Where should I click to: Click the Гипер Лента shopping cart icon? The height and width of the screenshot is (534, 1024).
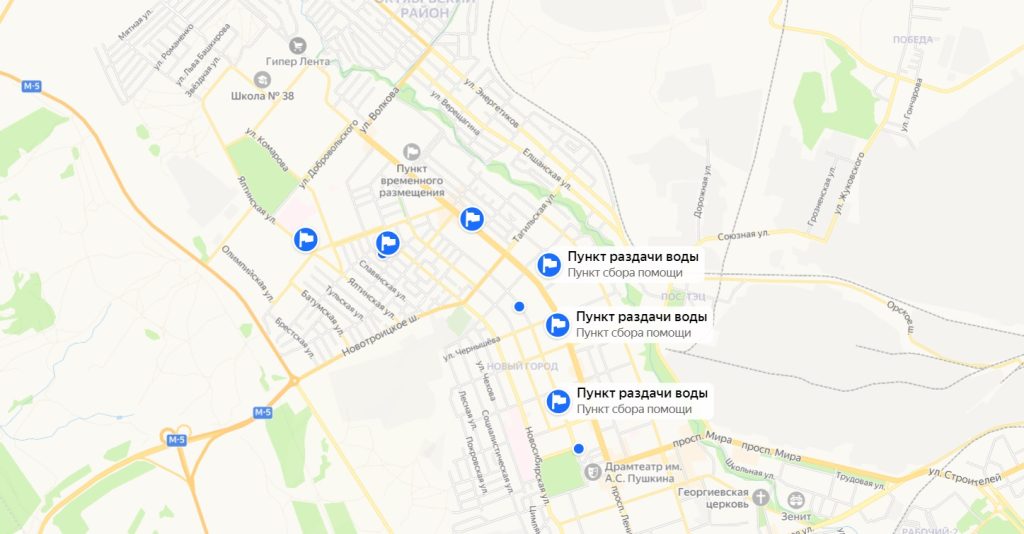(297, 46)
